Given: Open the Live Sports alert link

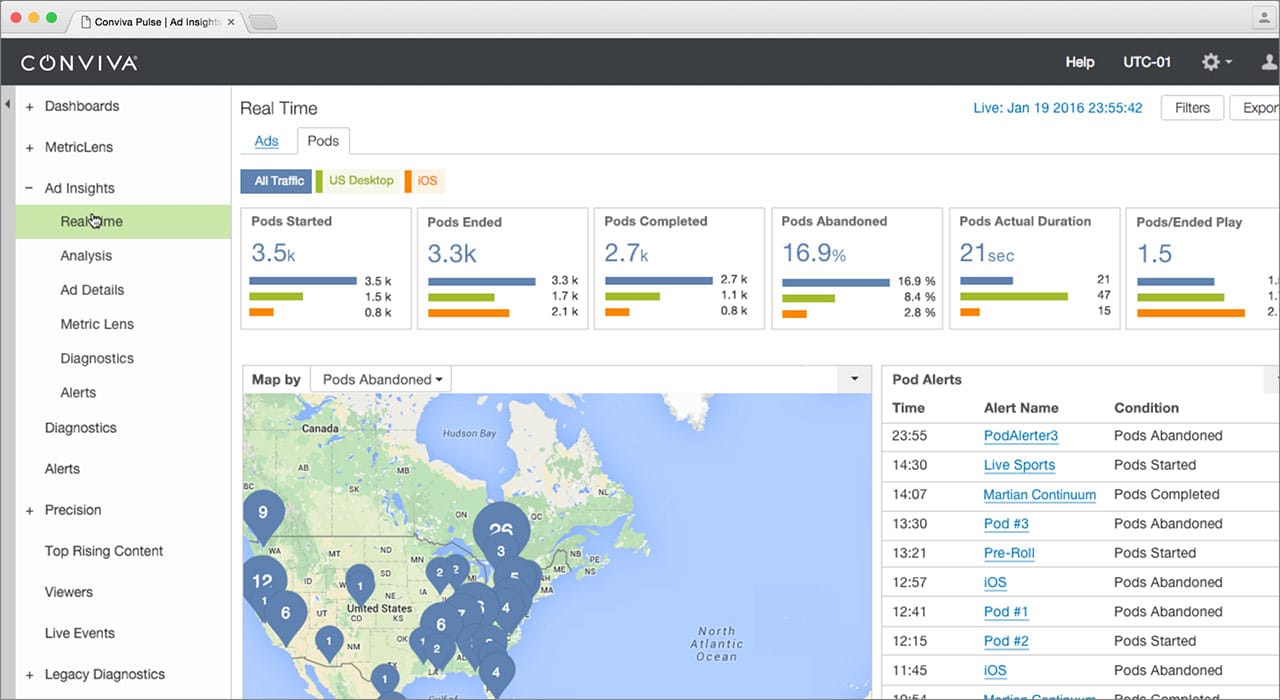Looking at the screenshot, I should (x=1019, y=465).
